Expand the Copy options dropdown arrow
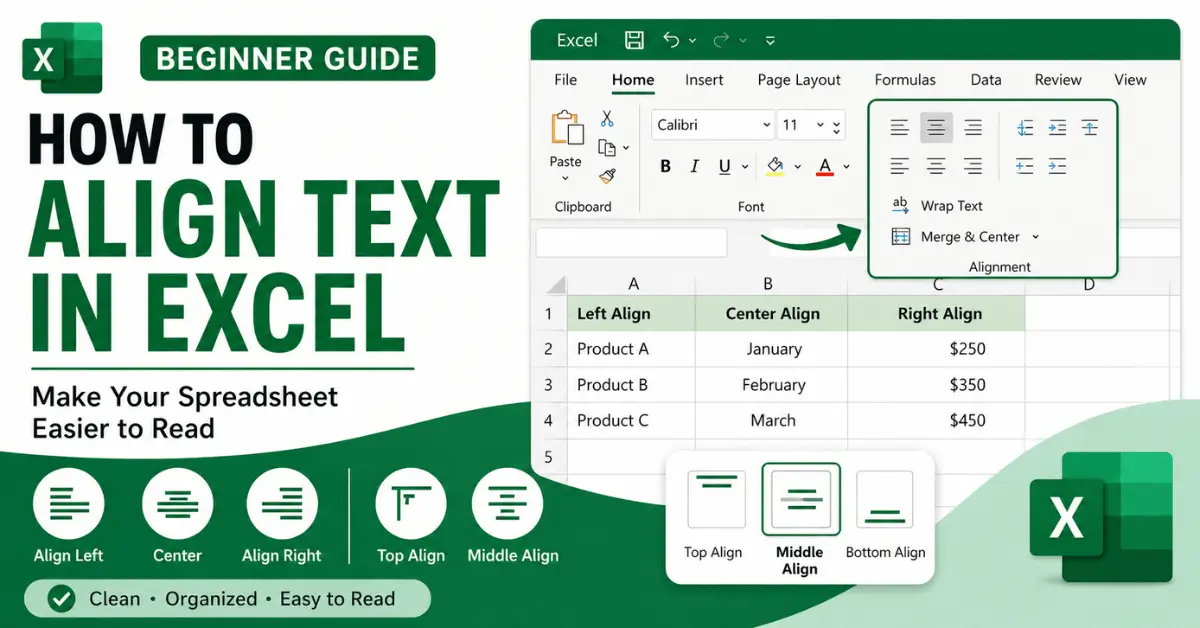Image resolution: width=1200 pixels, height=628 pixels. coord(626,148)
